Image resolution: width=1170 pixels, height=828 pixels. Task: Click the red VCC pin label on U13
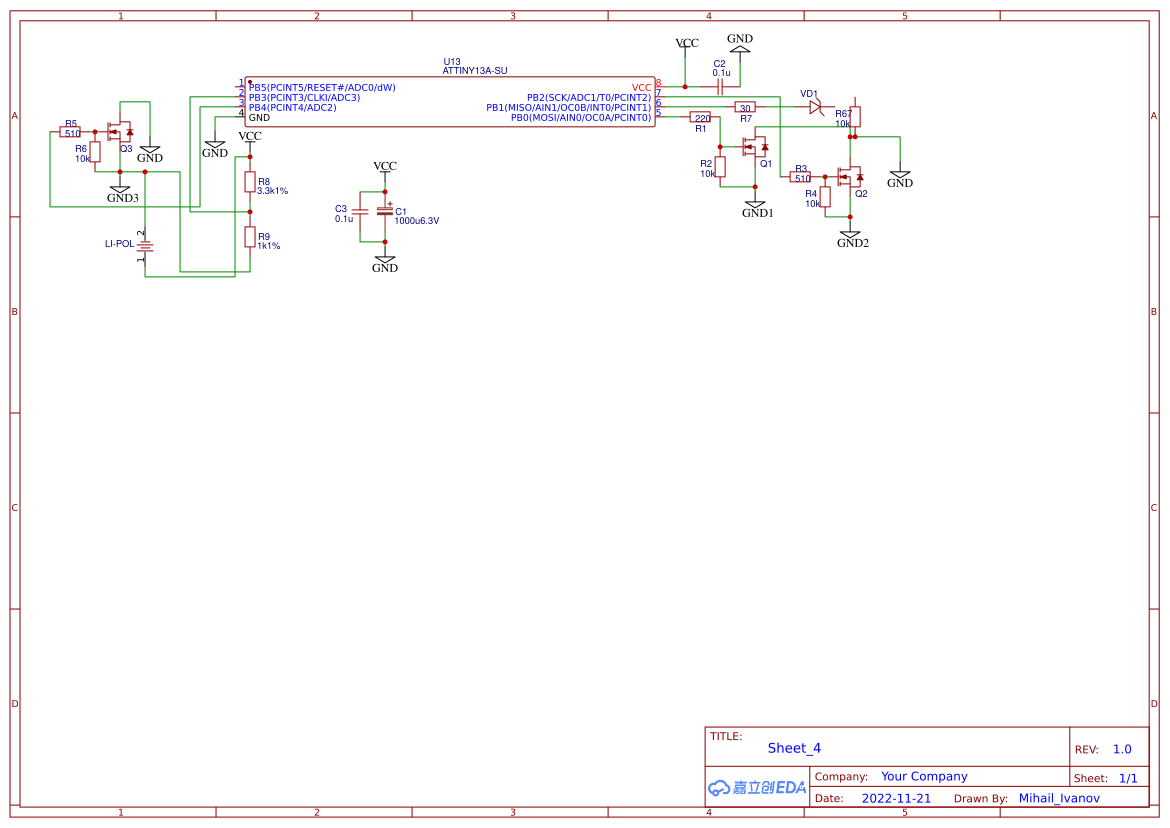[641, 87]
